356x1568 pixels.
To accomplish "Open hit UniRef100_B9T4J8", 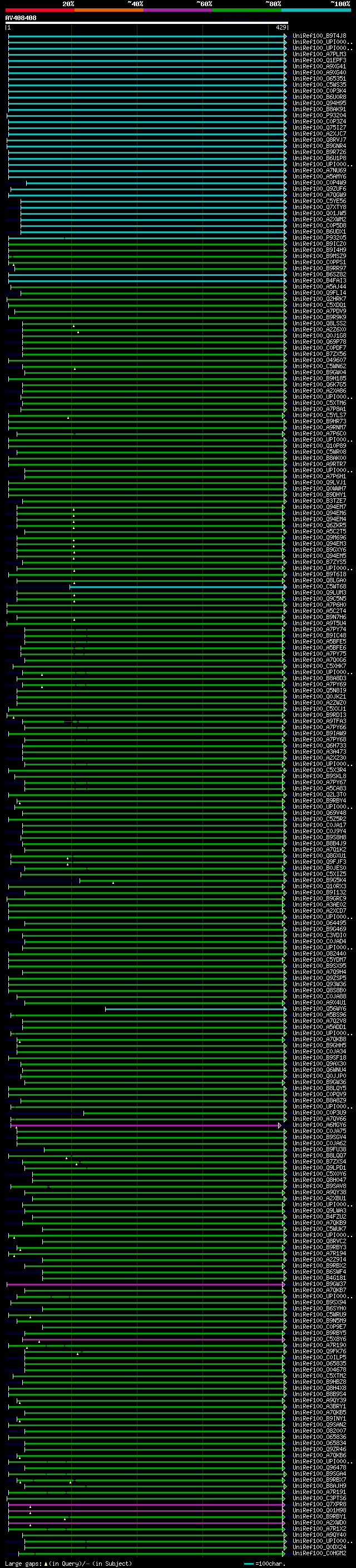I will tap(319, 36).
